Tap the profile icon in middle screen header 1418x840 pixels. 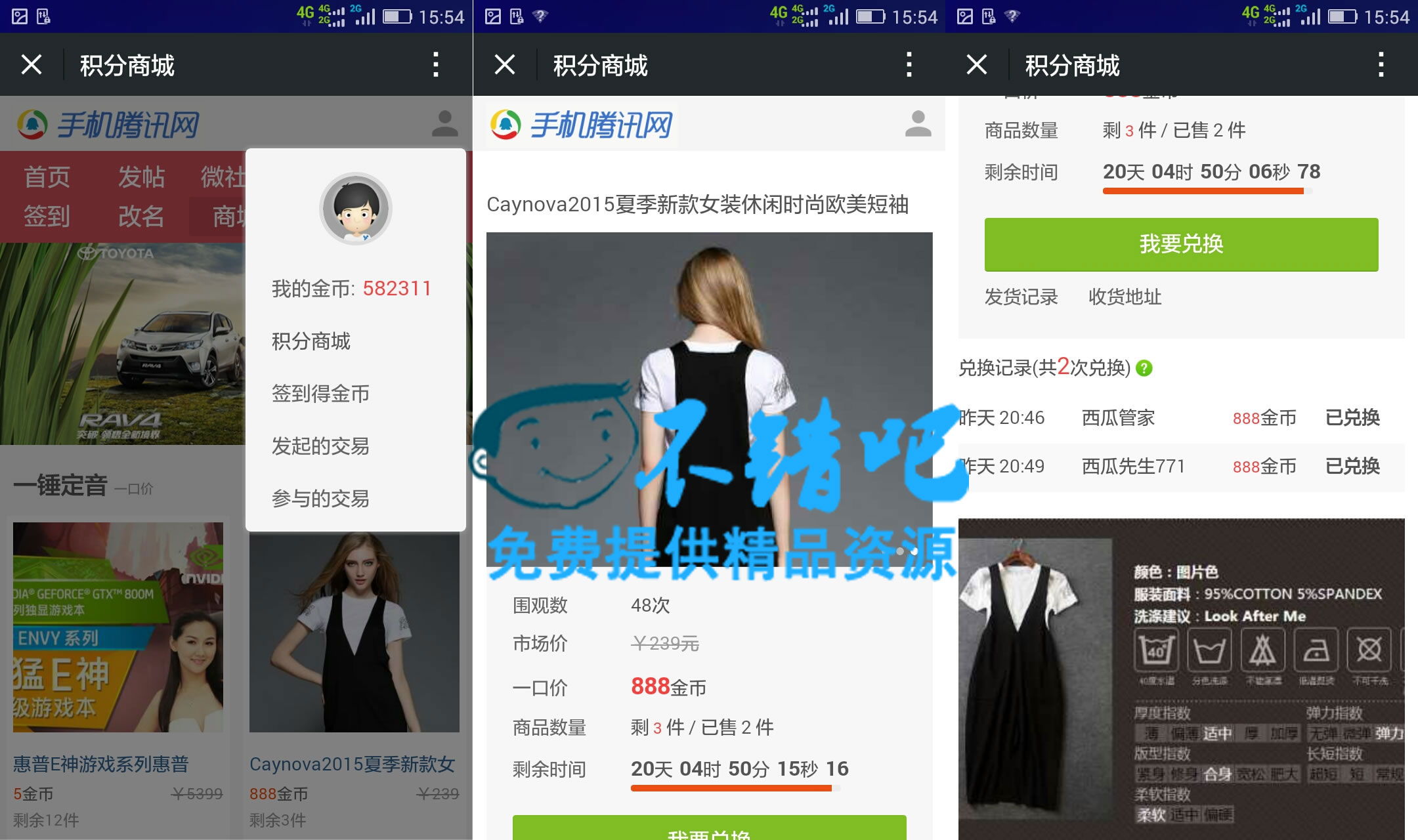click(918, 123)
